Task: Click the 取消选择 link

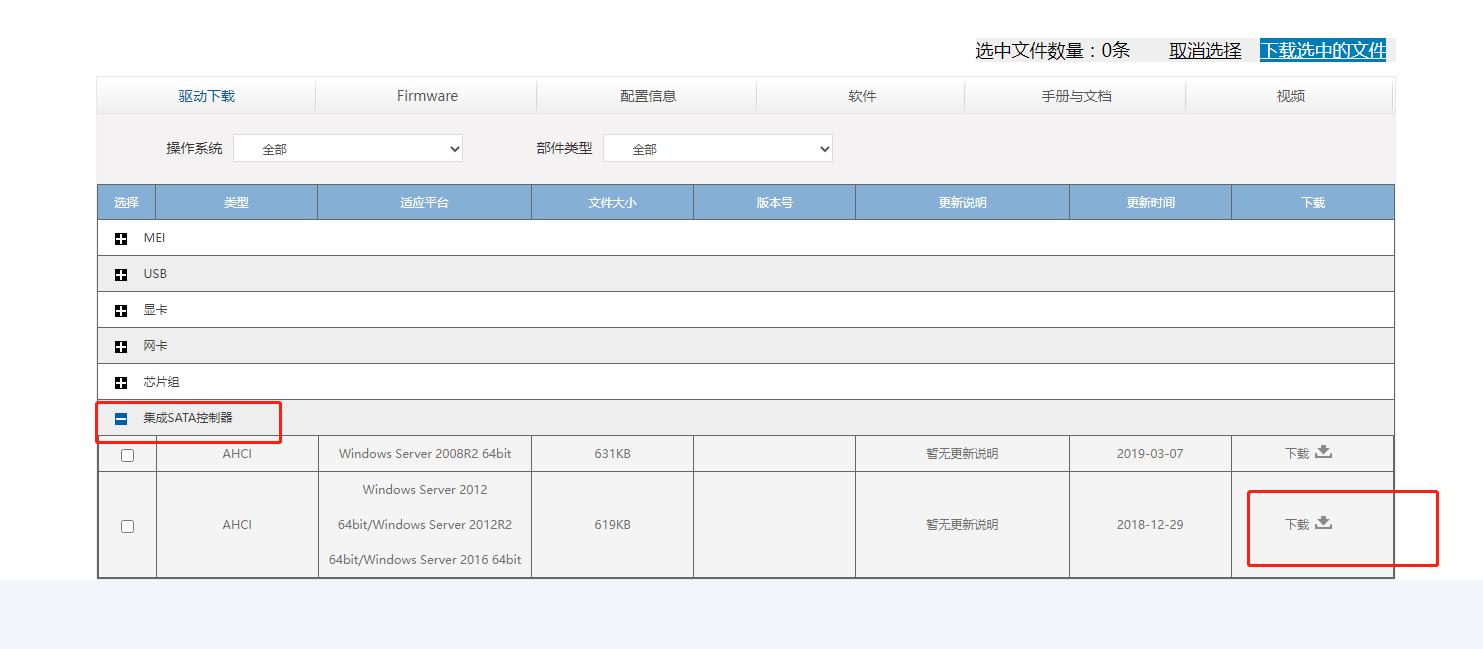Action: 1205,50
